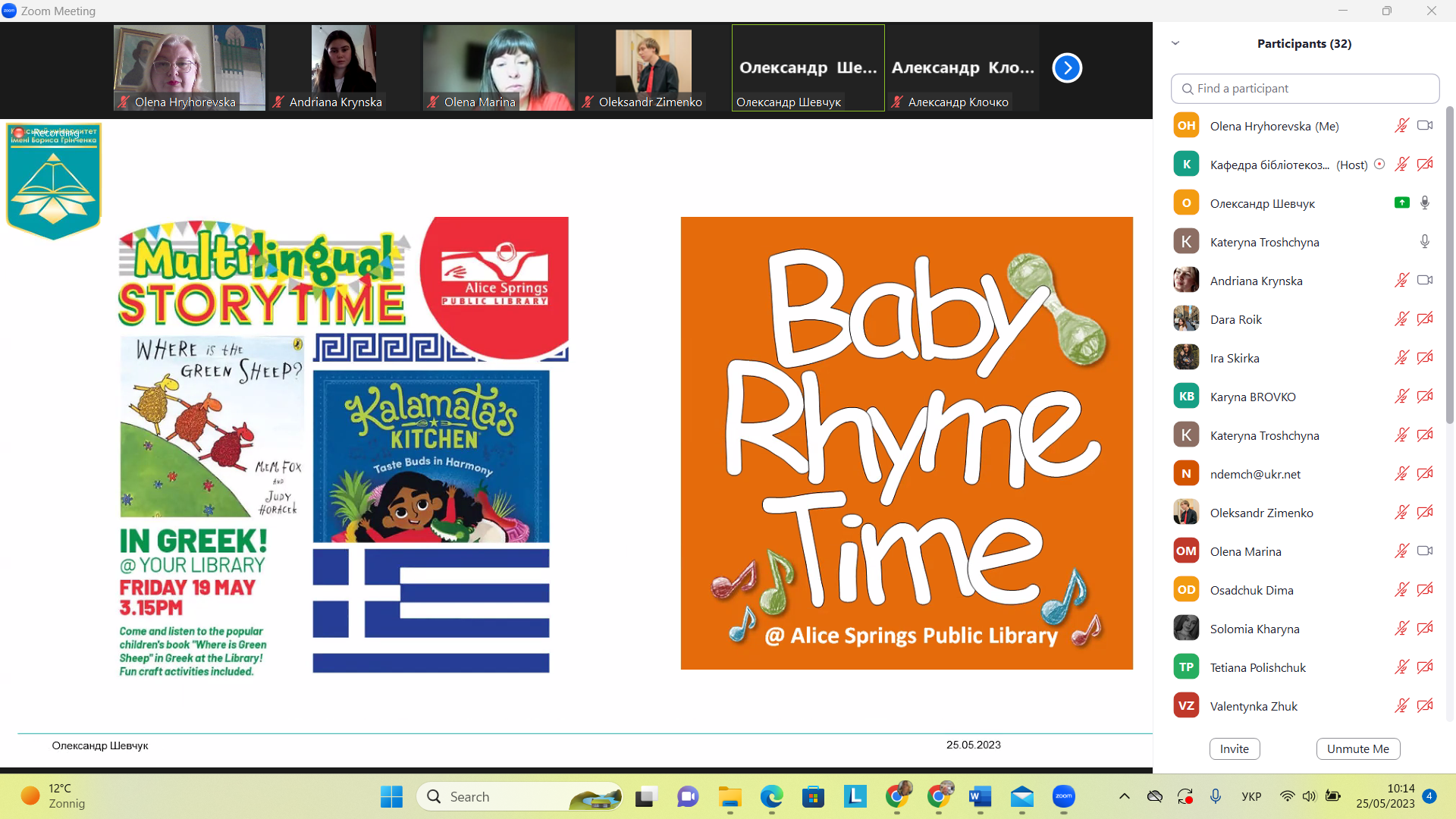Viewport: 1456px width, 819px height.
Task: Toggle camera icon for Olena Hryhorevska (Me)
Action: click(x=1425, y=126)
